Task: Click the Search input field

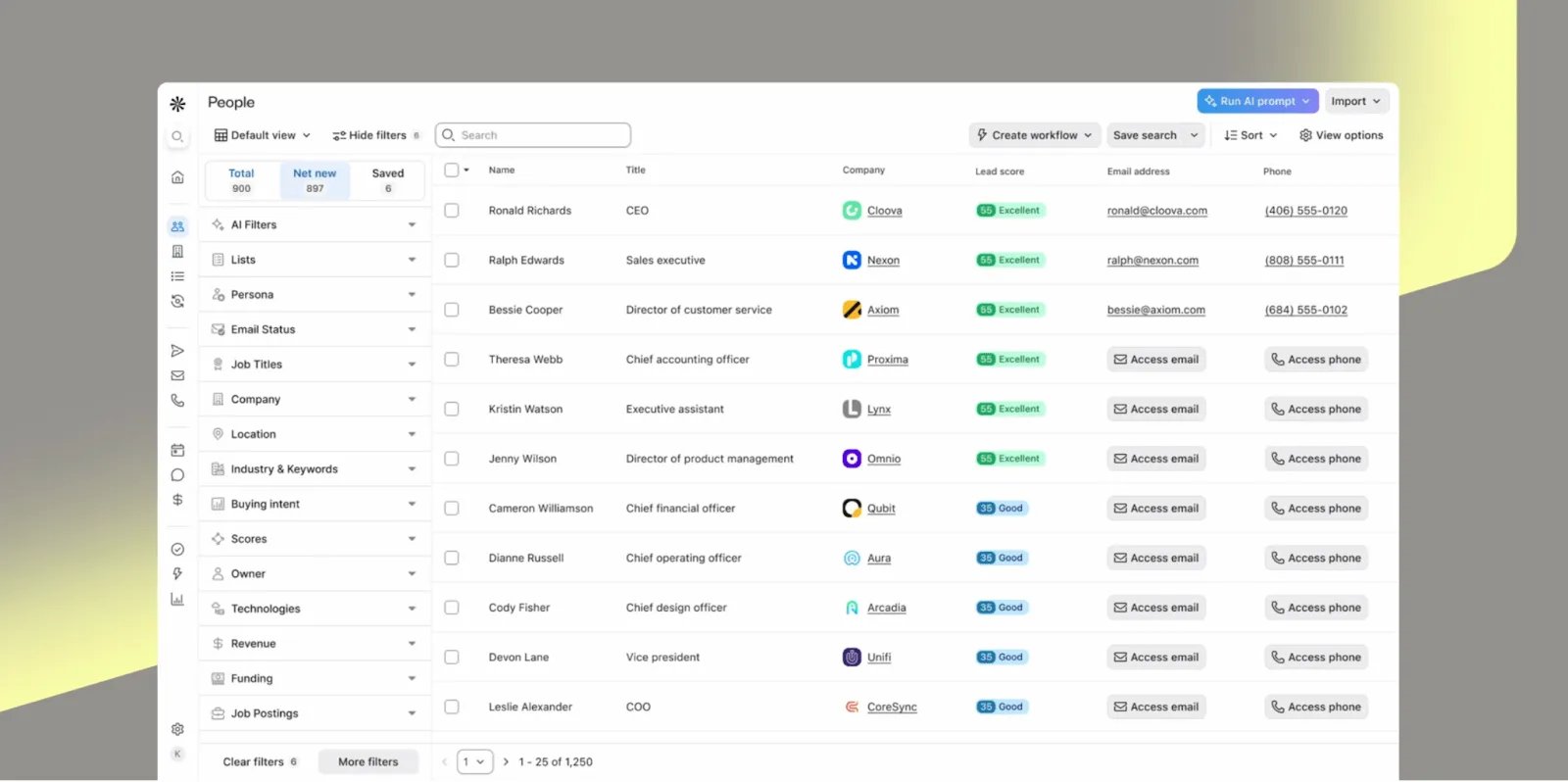Action: 533,135
